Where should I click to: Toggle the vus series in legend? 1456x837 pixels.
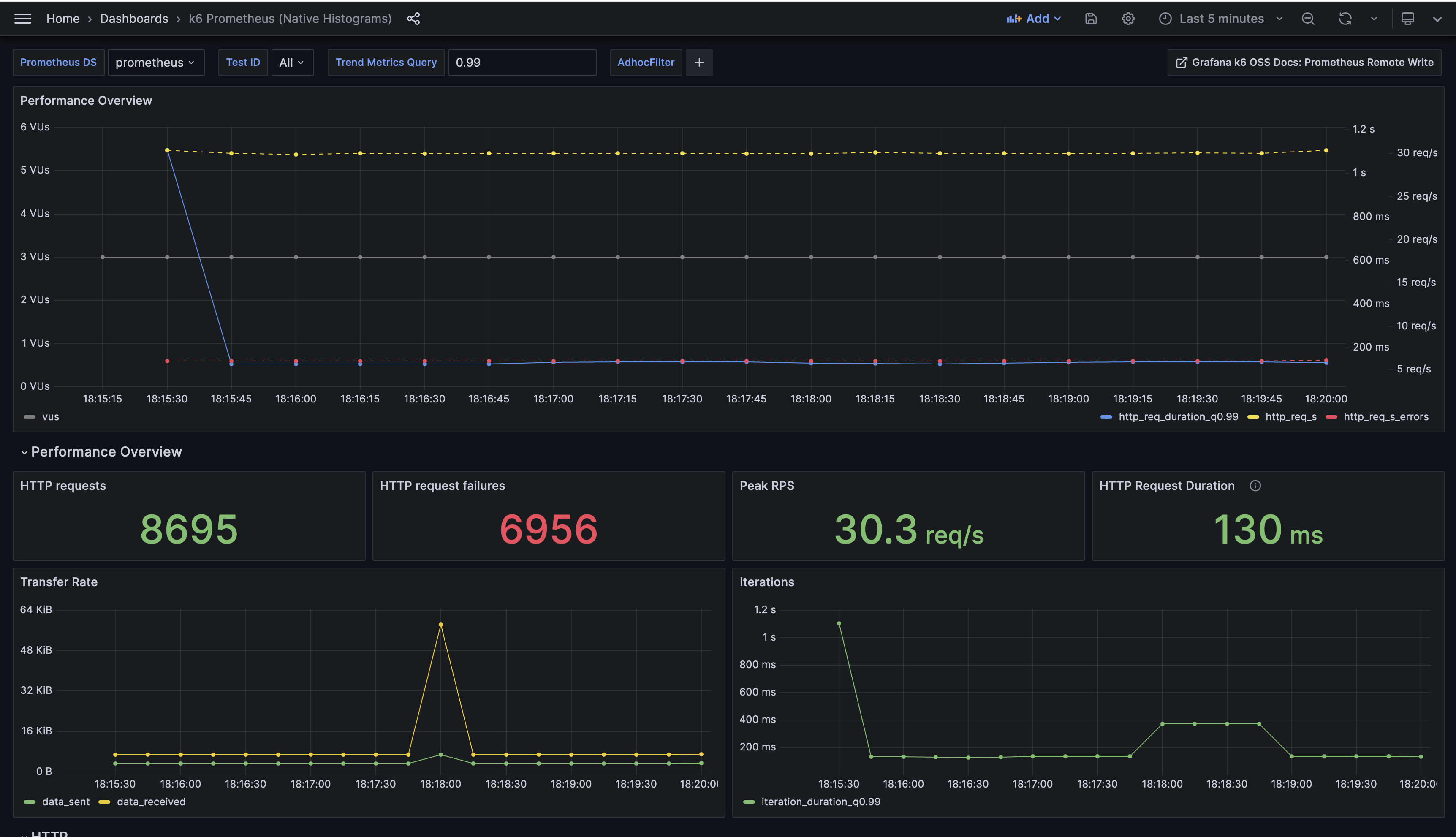point(50,417)
